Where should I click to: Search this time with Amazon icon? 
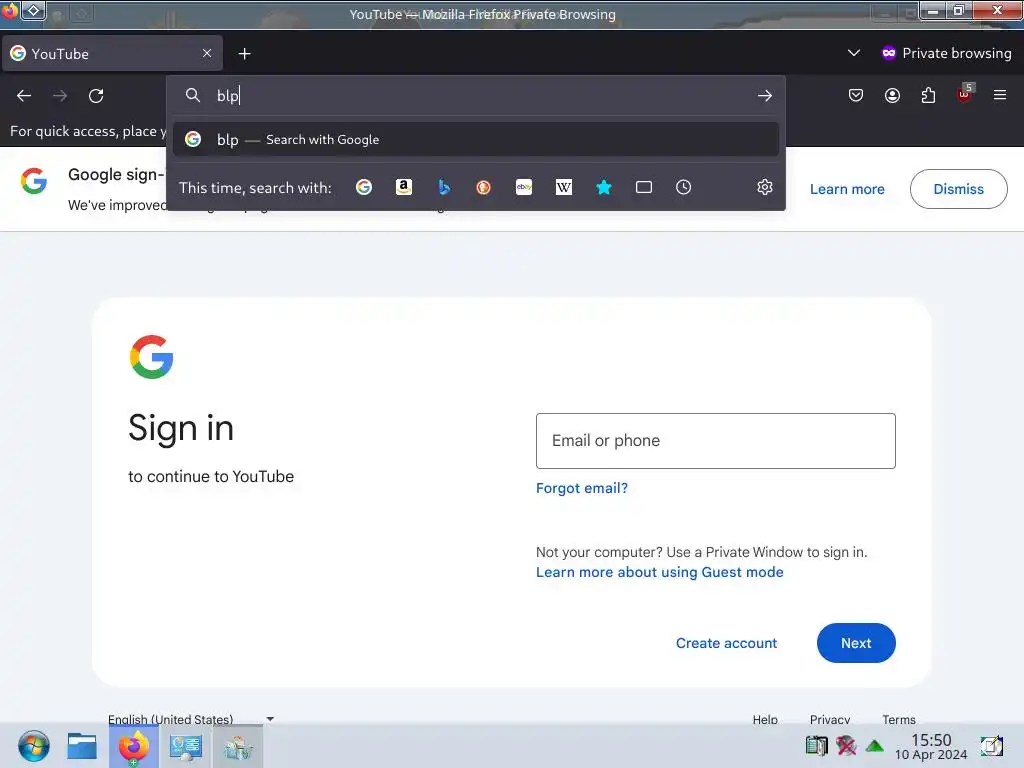point(404,187)
